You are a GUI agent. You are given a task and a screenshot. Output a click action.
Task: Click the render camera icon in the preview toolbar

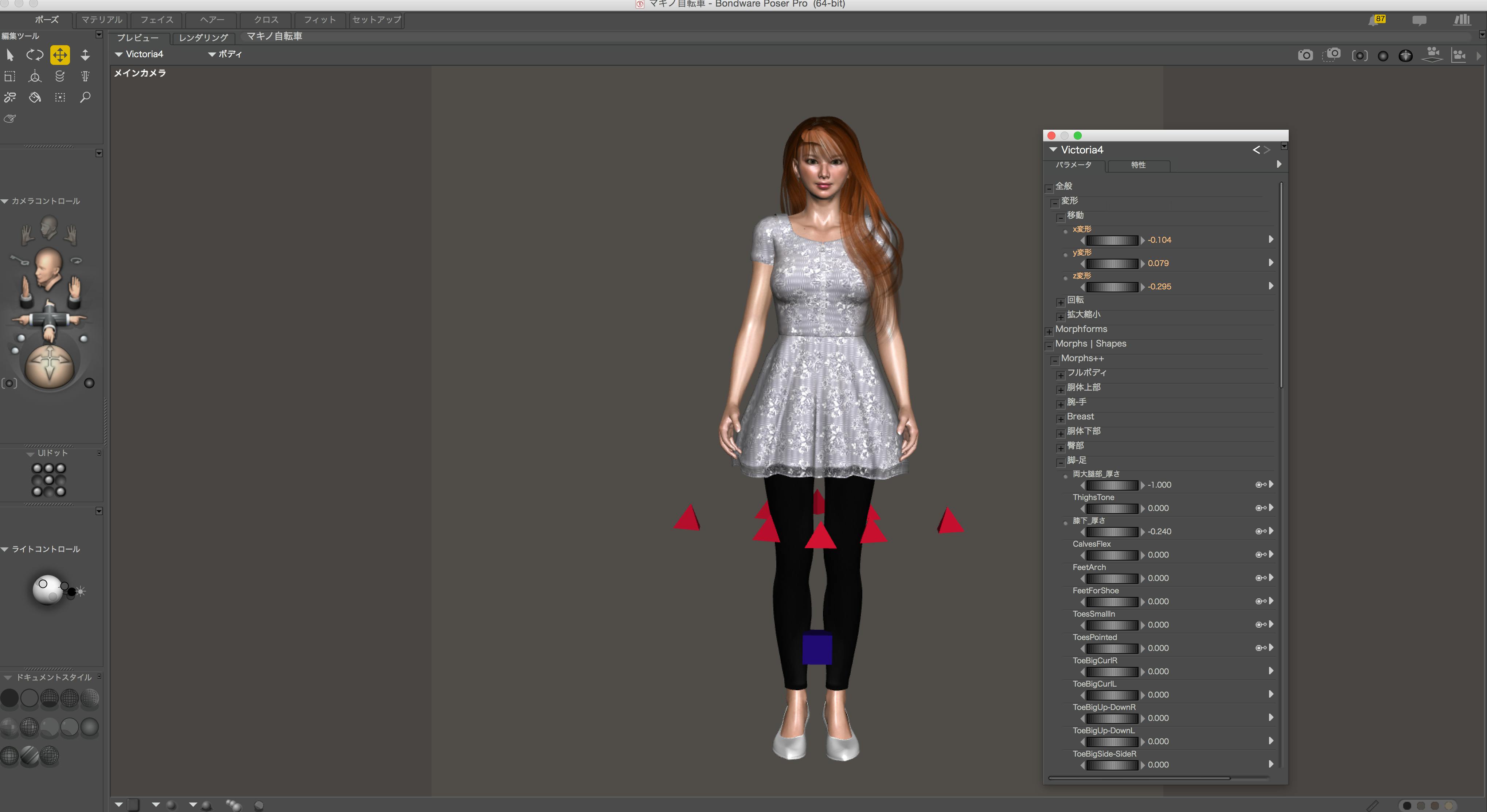pyautogui.click(x=1305, y=55)
